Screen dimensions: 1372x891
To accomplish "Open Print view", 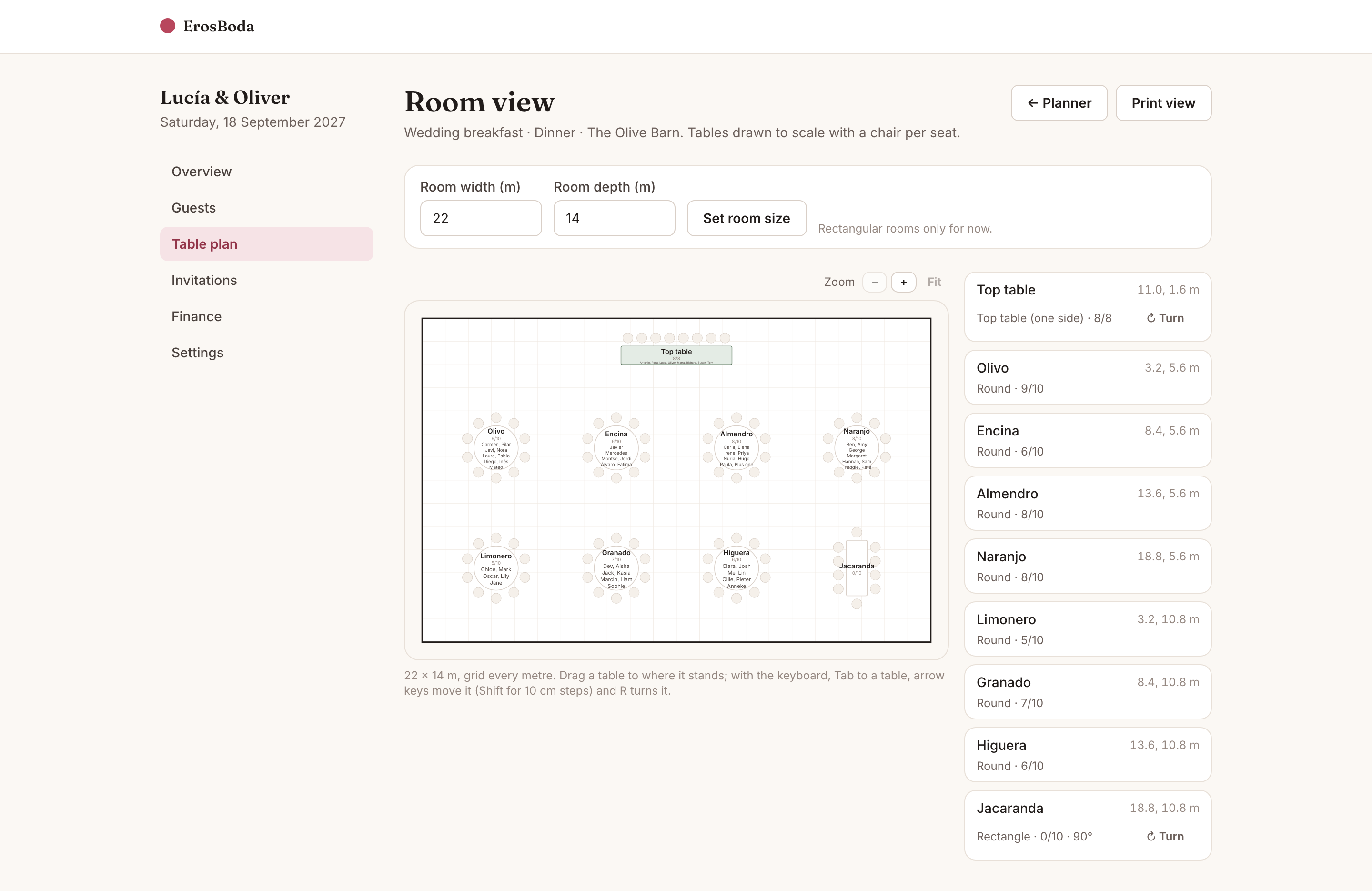I will click(1163, 103).
